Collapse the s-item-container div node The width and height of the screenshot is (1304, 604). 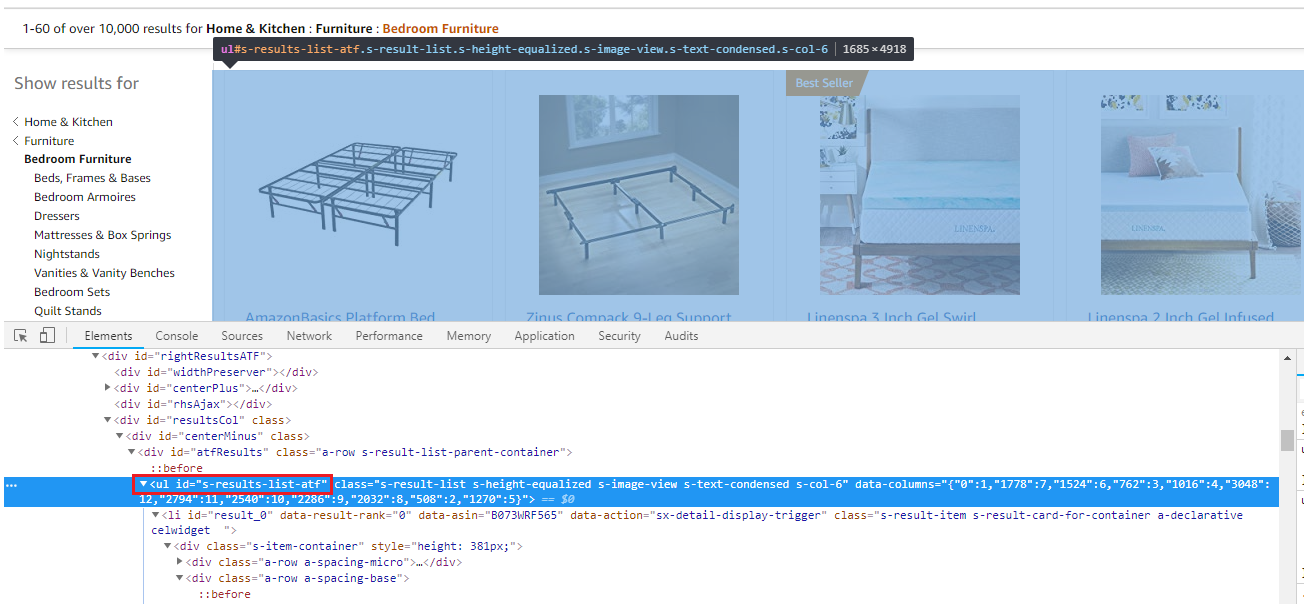pyautogui.click(x=168, y=547)
